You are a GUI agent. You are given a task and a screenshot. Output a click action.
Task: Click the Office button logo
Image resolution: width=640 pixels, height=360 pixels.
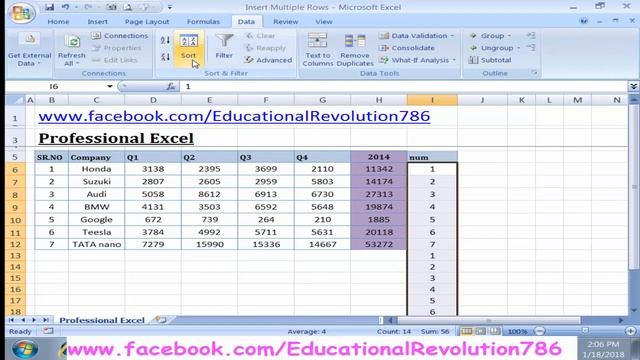(x=21, y=13)
